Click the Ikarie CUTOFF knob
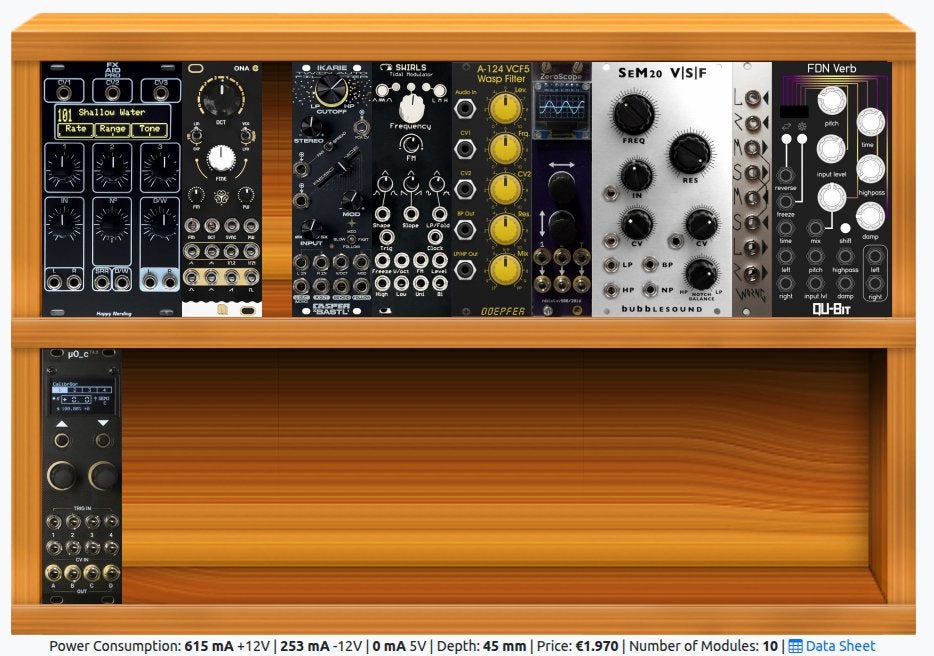 [331, 89]
